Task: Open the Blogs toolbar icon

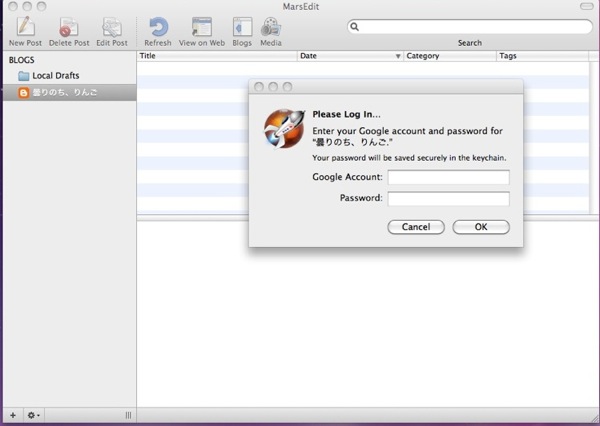Action: [x=242, y=27]
